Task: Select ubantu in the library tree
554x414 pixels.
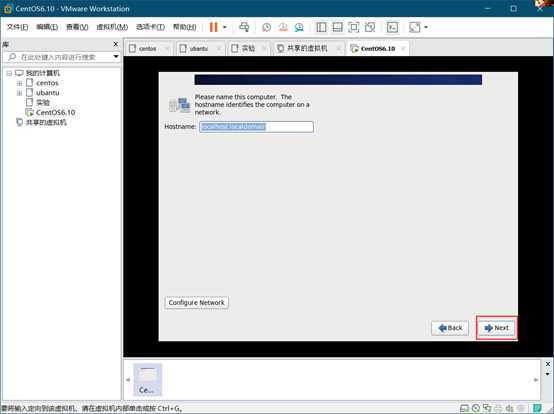Action: pyautogui.click(x=47, y=93)
